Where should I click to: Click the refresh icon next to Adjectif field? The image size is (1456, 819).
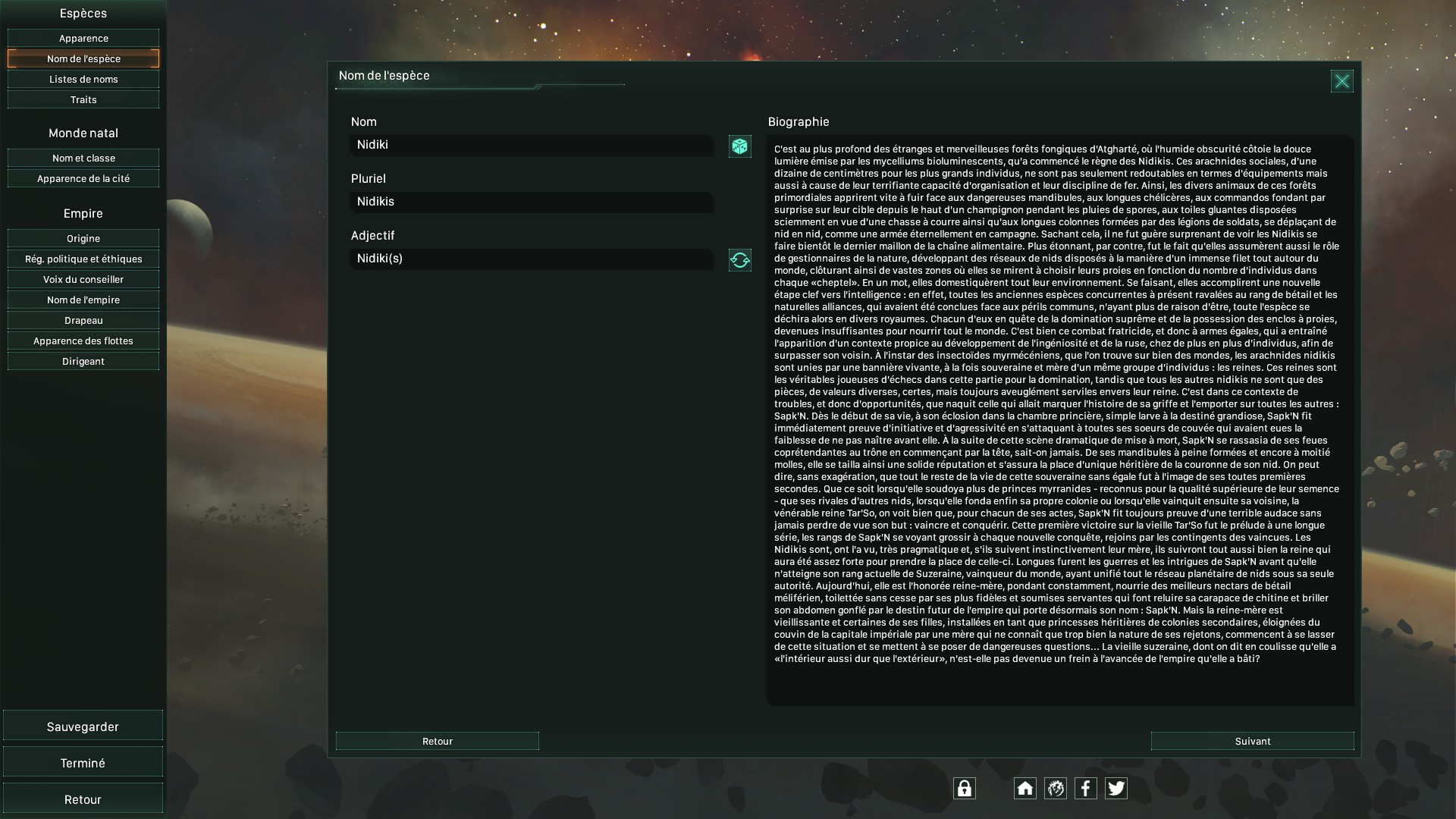click(739, 260)
